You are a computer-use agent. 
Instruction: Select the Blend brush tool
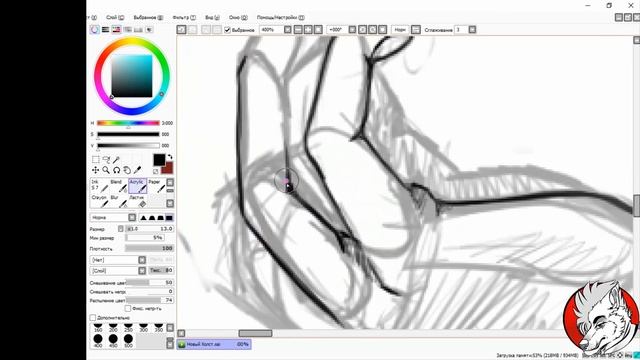tap(119, 185)
